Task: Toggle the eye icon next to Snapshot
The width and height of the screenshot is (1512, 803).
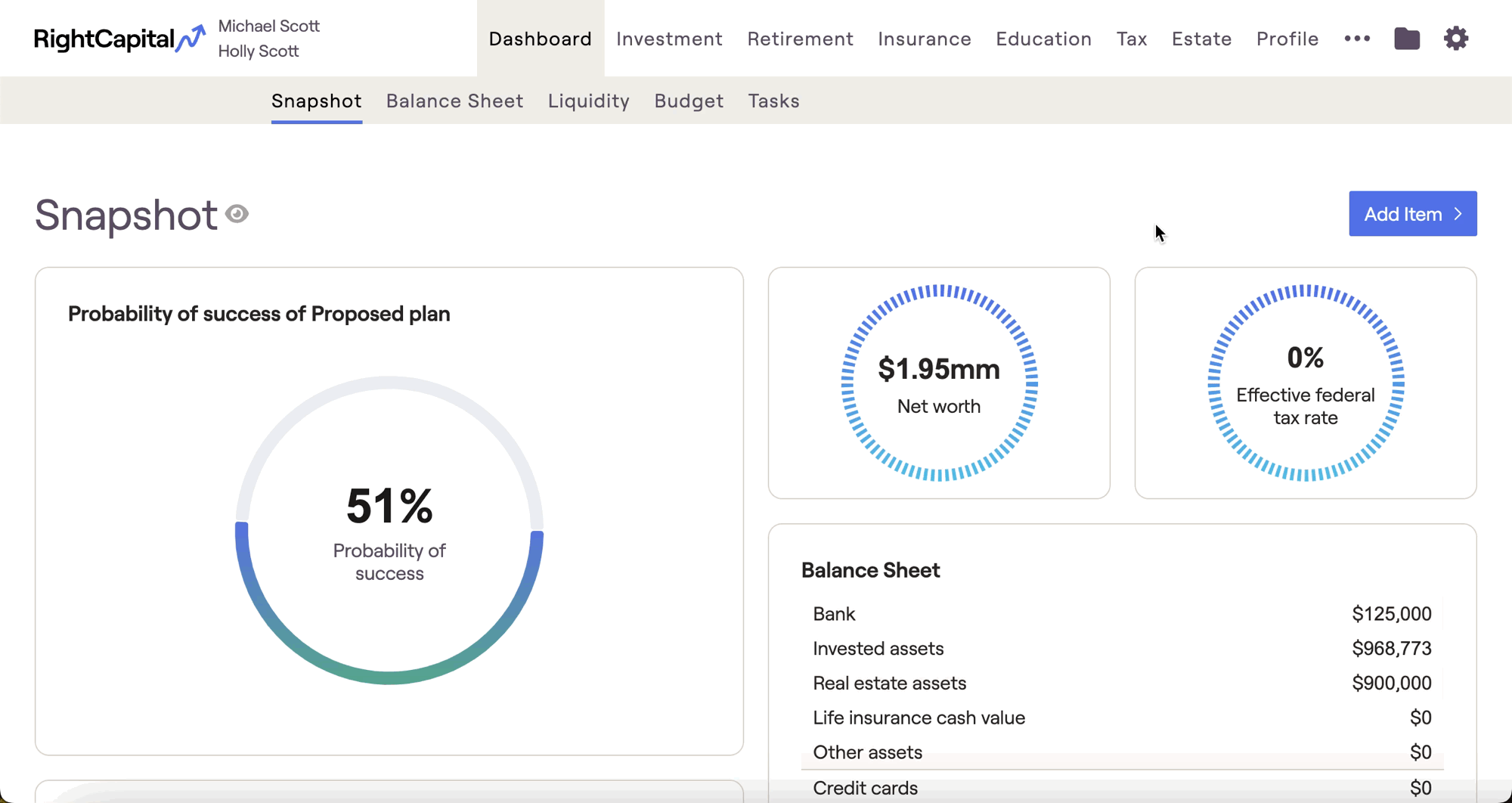Action: 237,214
